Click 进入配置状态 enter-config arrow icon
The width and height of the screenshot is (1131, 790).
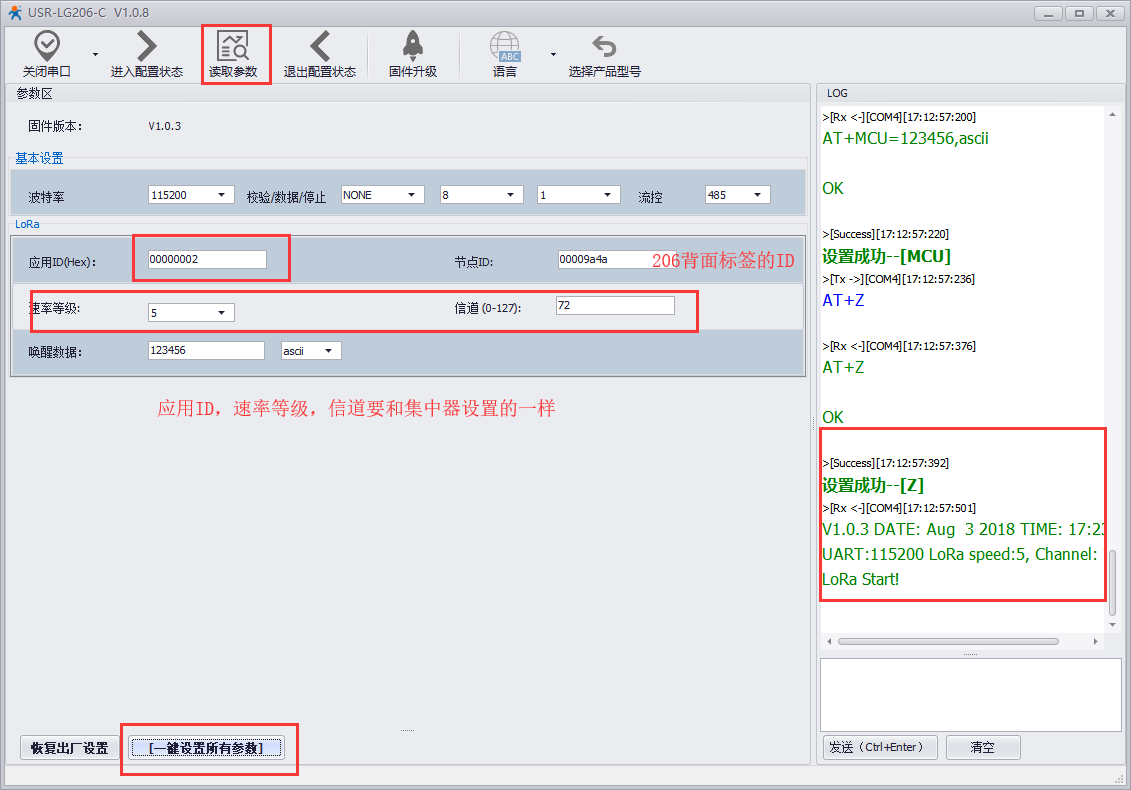pyautogui.click(x=147, y=46)
